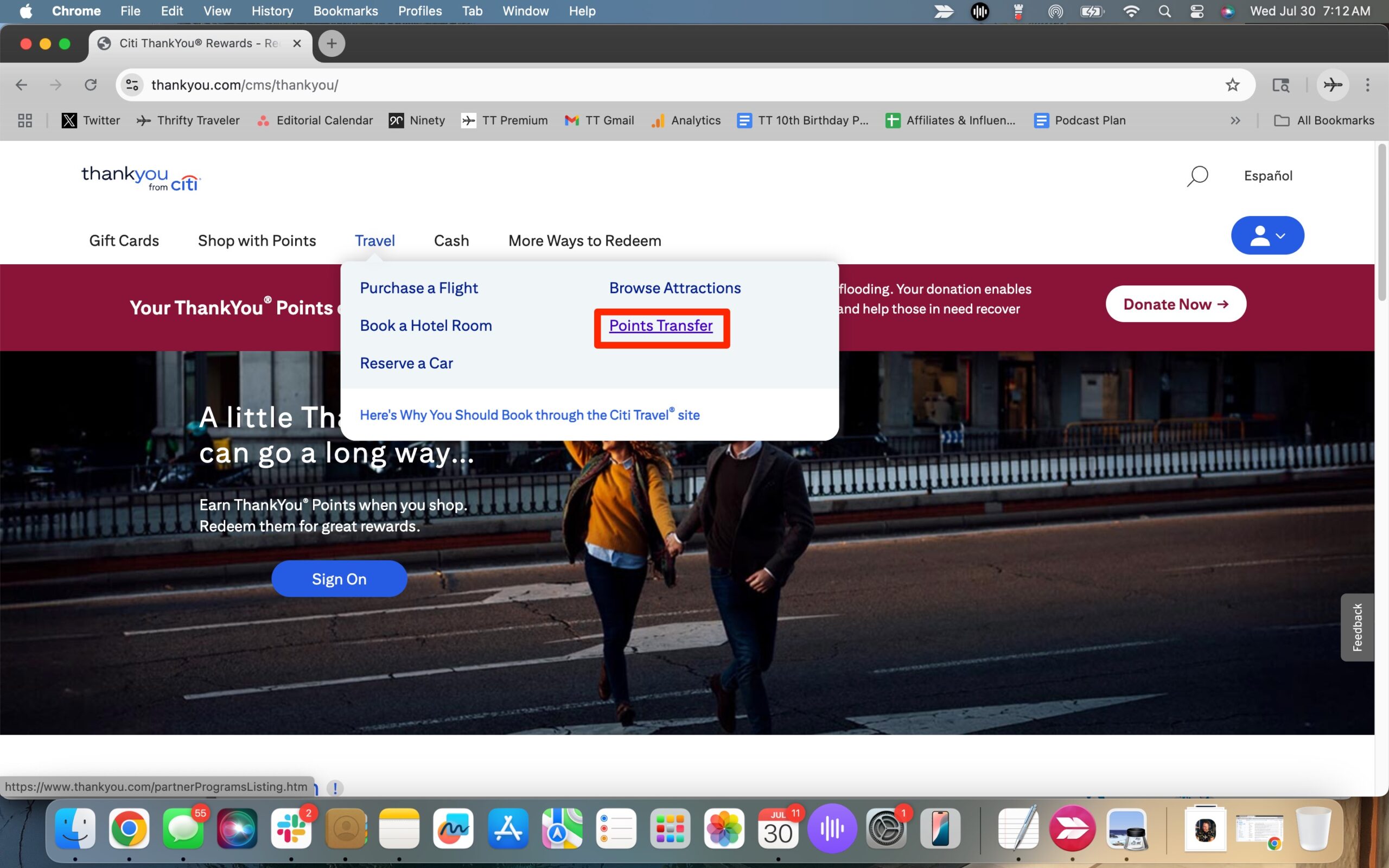Open Control Center in the menu bar
The width and height of the screenshot is (1389, 868).
(1196, 11)
